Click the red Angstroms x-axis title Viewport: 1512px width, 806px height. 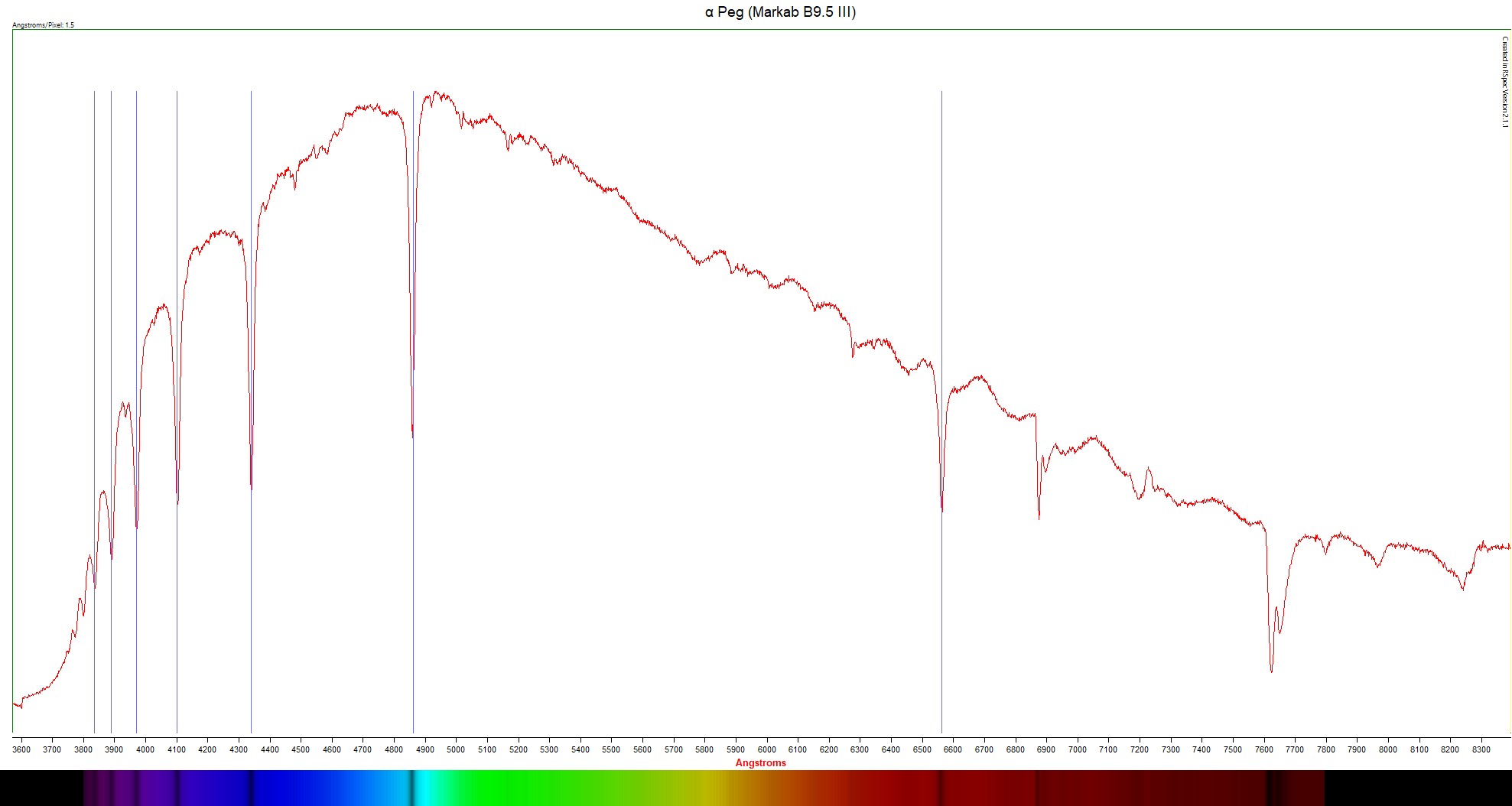pyautogui.click(x=760, y=762)
